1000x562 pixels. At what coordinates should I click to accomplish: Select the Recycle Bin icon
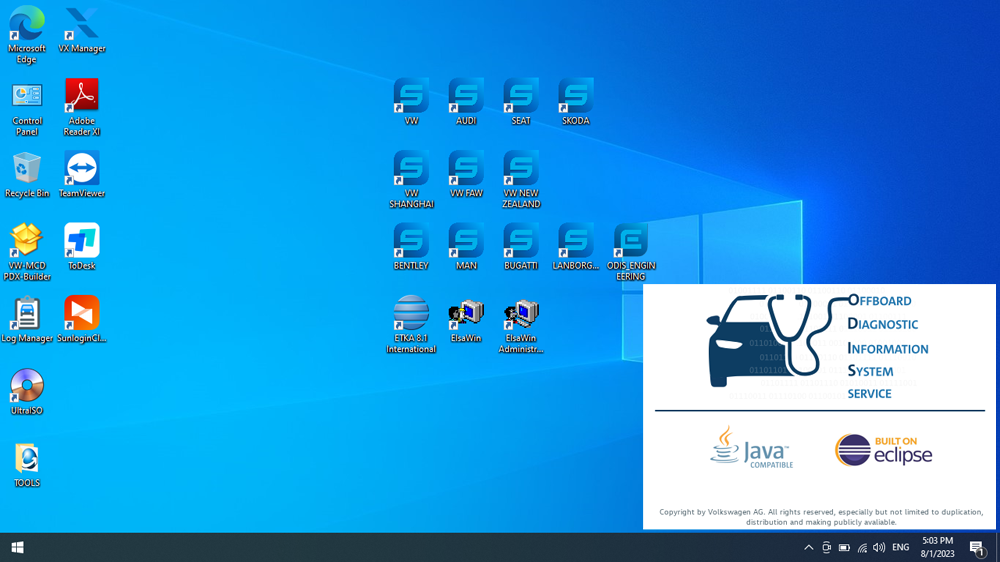27,175
